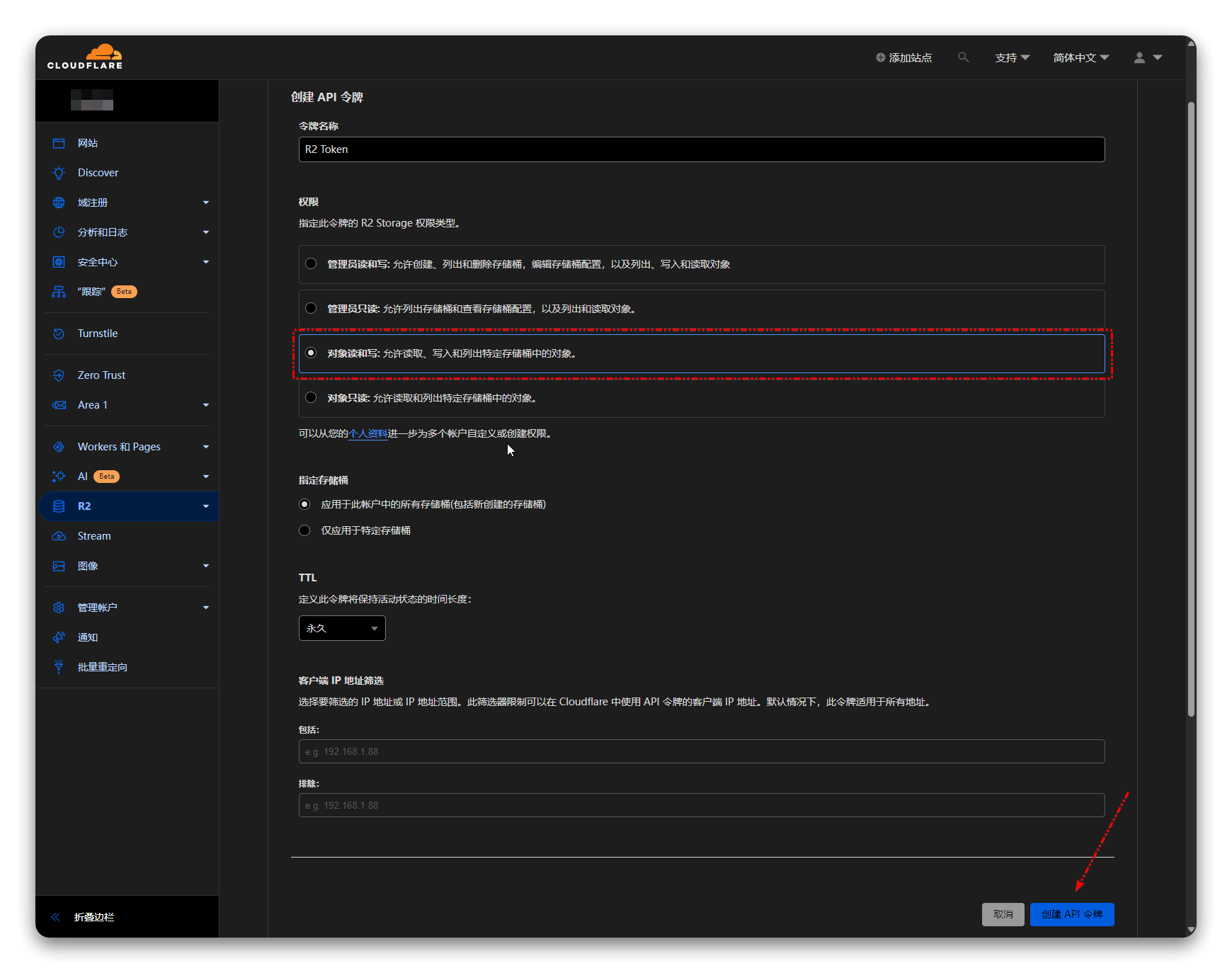Click the collapse sidebar double-chevron icon
Screen dimensions: 1232x973
point(55,917)
